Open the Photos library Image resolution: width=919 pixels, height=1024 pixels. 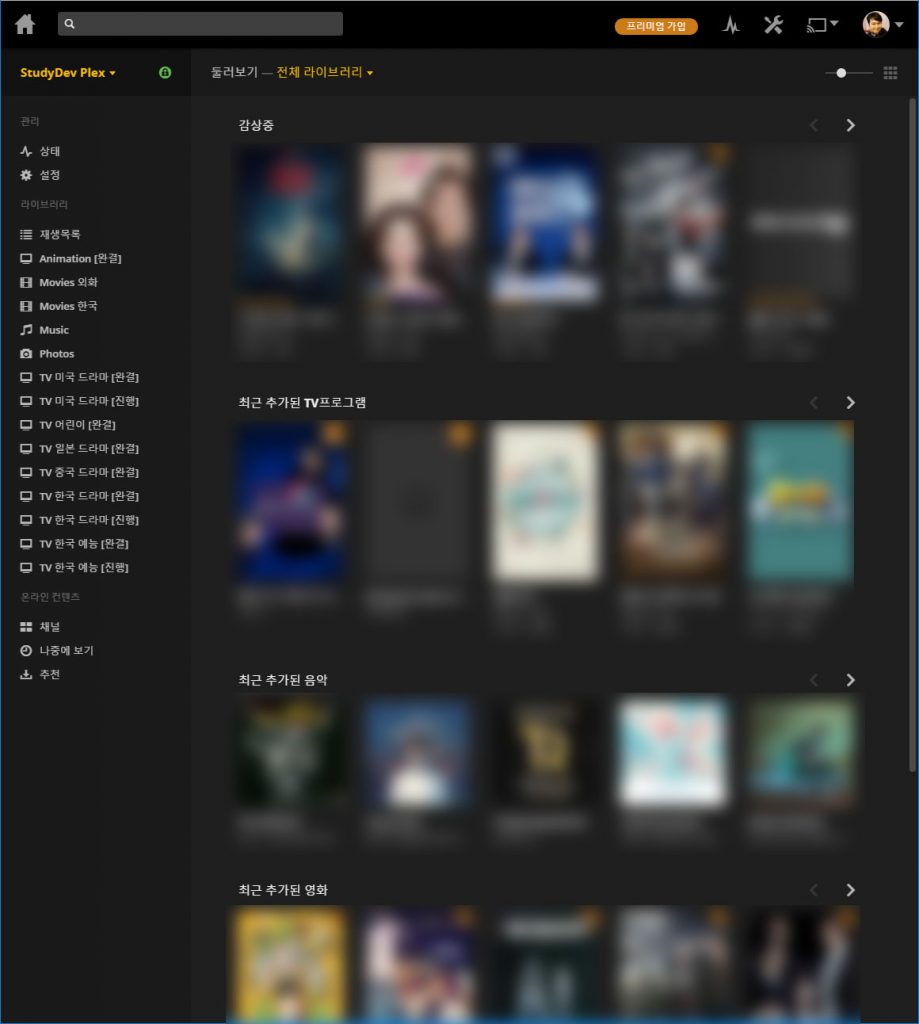click(x=56, y=354)
